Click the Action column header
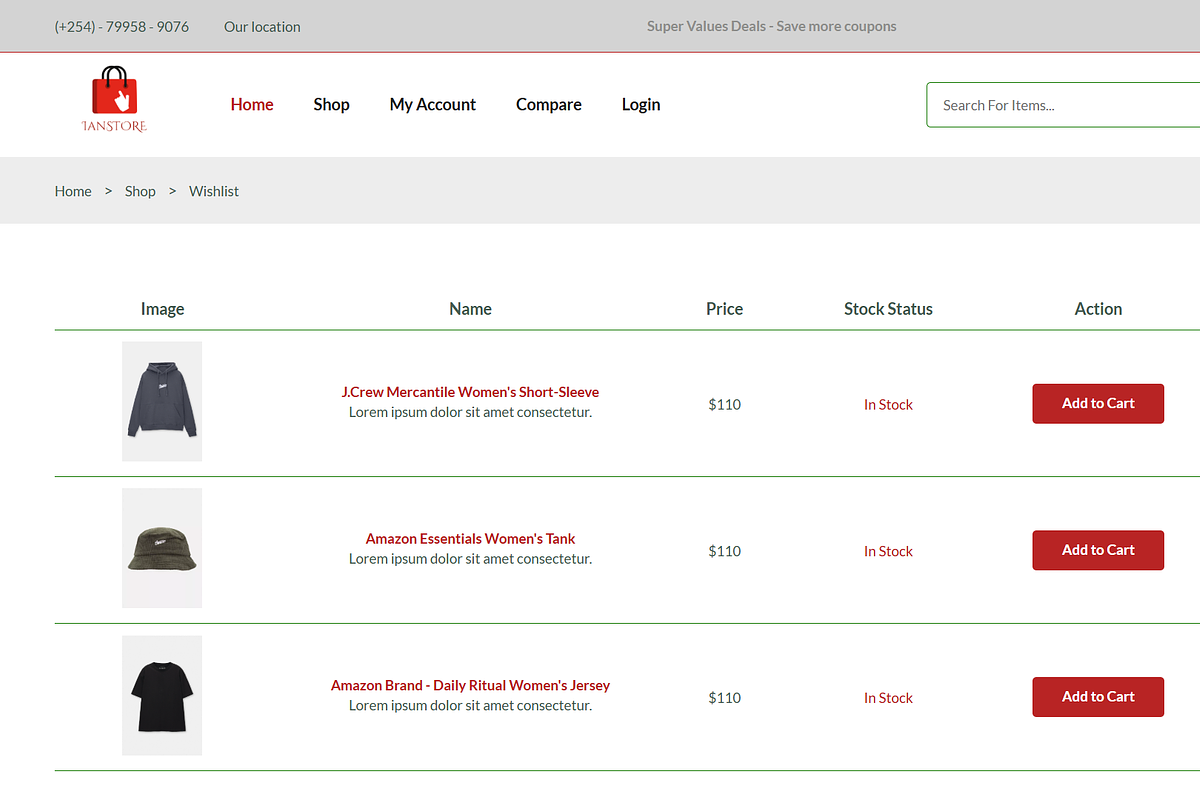This screenshot has width=1200, height=800. [1098, 309]
